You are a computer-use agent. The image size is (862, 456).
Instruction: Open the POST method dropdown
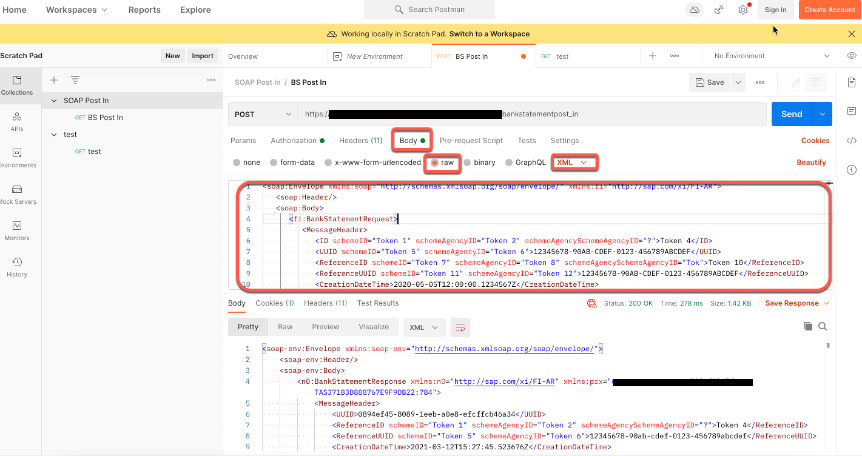(x=261, y=114)
